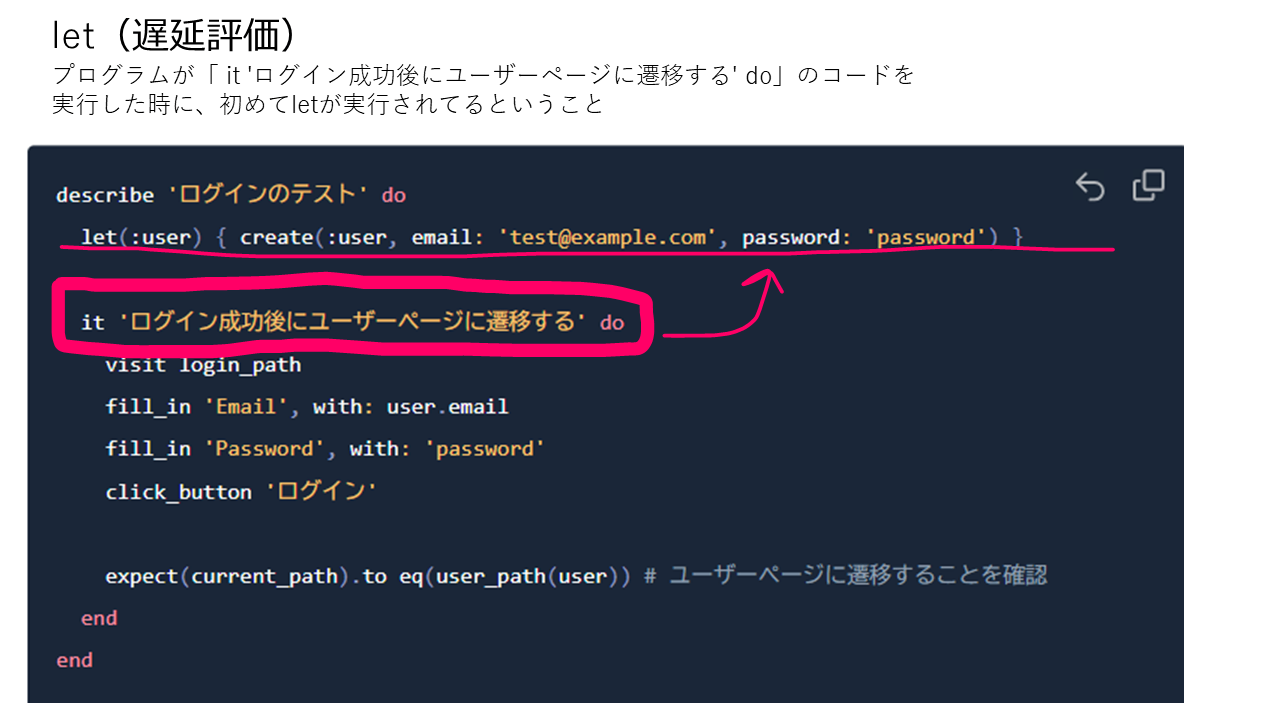Click the 'let(:user)' code line
This screenshot has width=1280, height=720.
click(552, 237)
